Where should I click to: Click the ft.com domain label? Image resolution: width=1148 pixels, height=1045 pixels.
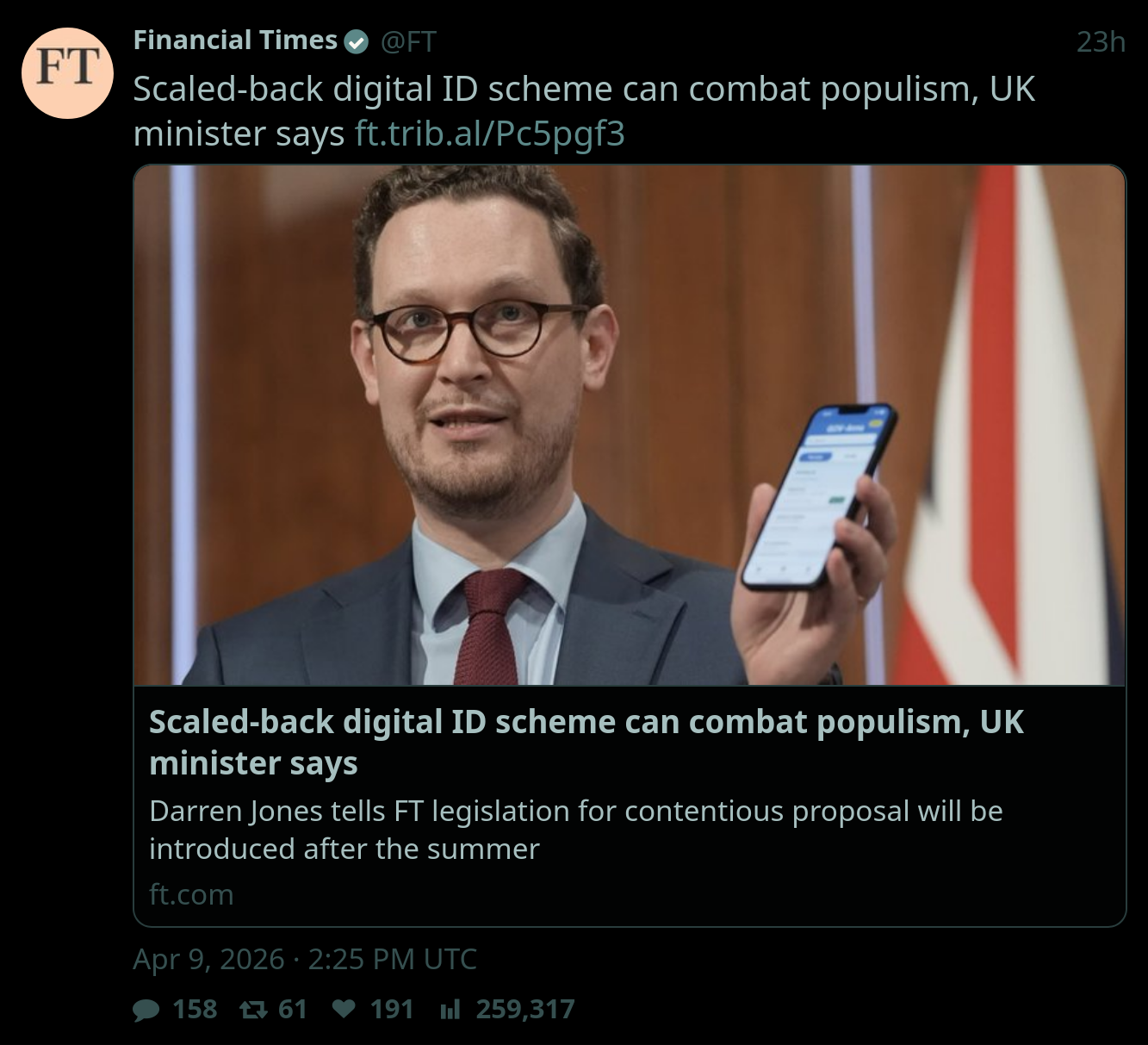tap(191, 894)
